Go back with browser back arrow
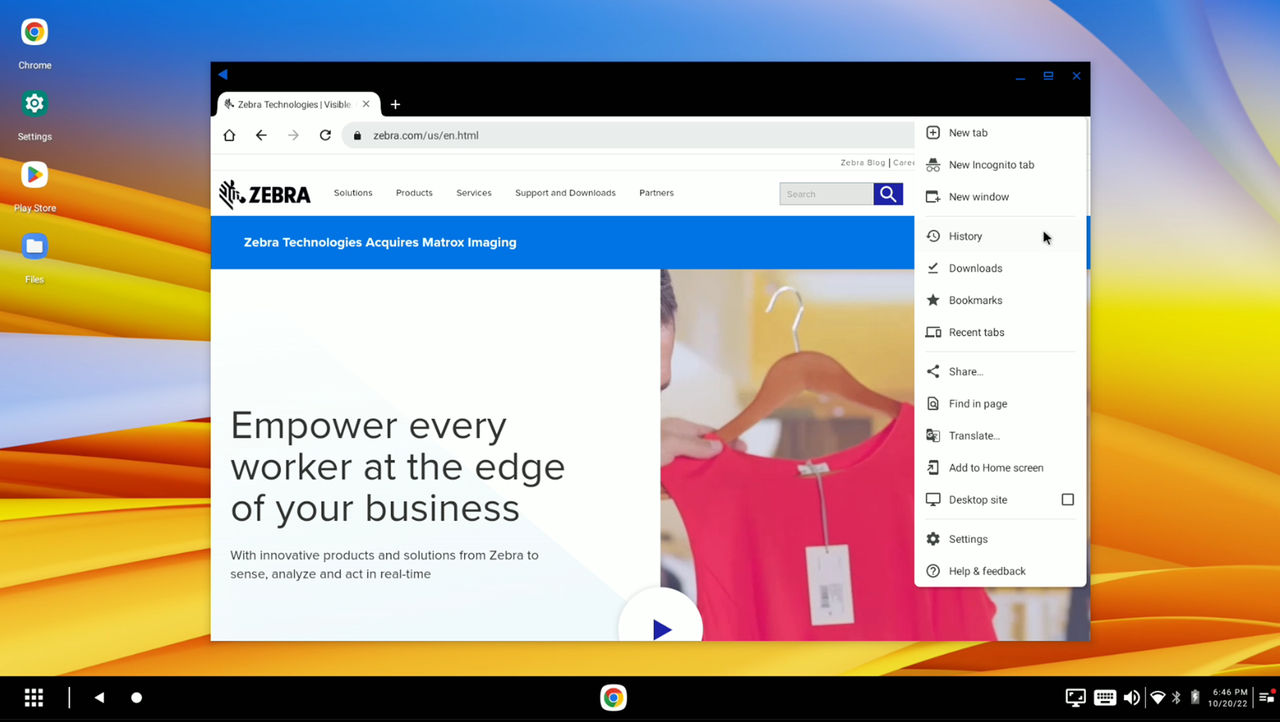This screenshot has width=1280, height=722. pos(261,135)
